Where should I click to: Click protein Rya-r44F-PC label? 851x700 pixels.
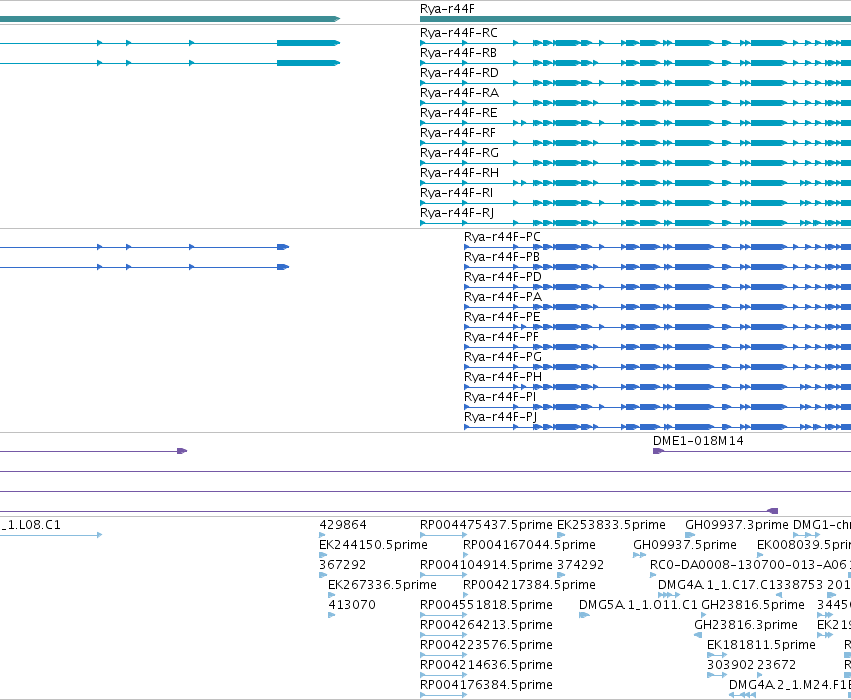coord(502,237)
